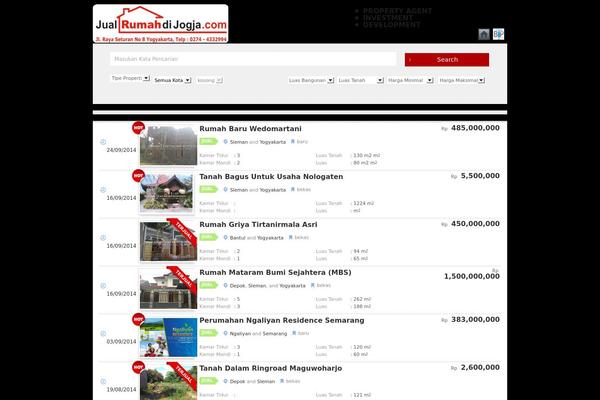The height and width of the screenshot is (400, 600).
Task: Open the Luas Tanah dropdown
Action: [360, 80]
